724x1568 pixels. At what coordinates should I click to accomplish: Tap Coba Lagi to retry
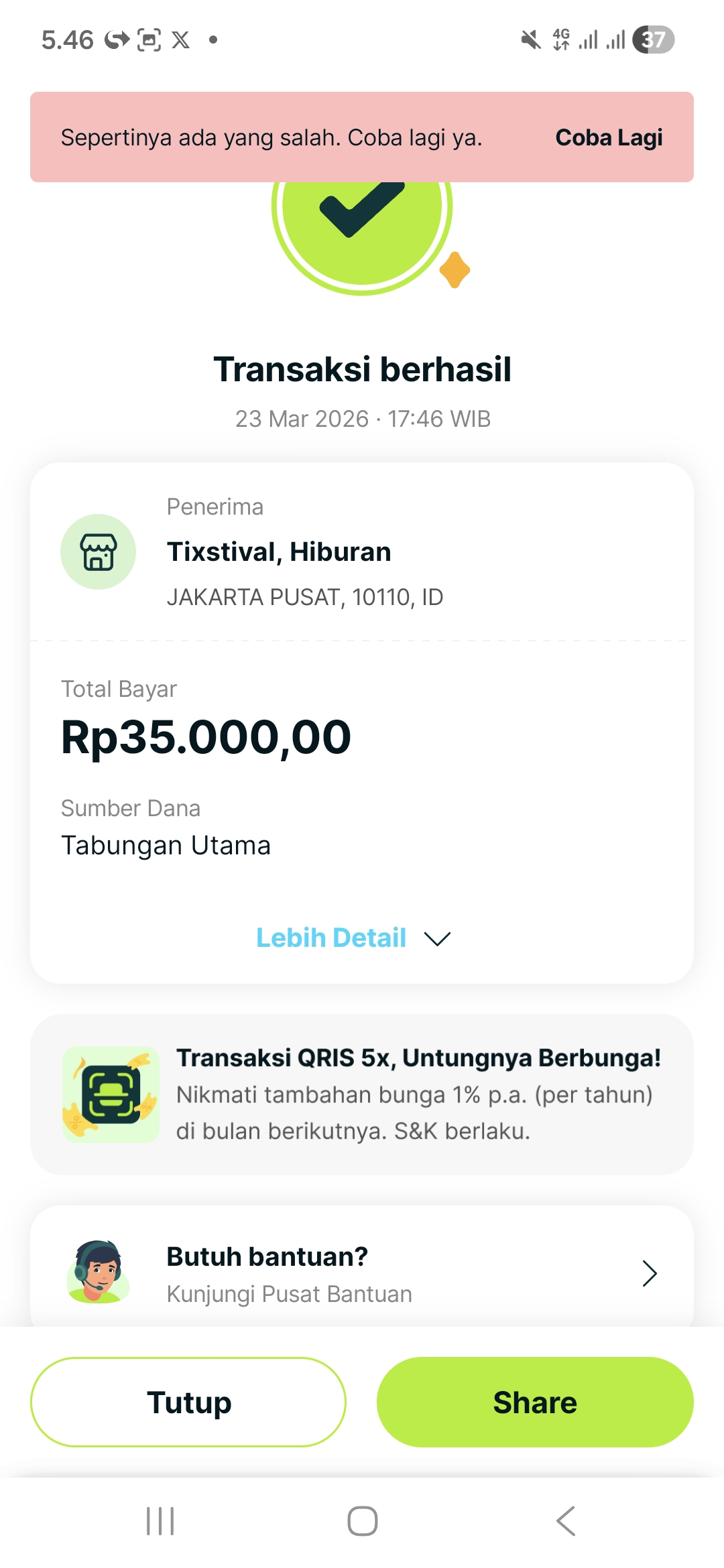609,137
